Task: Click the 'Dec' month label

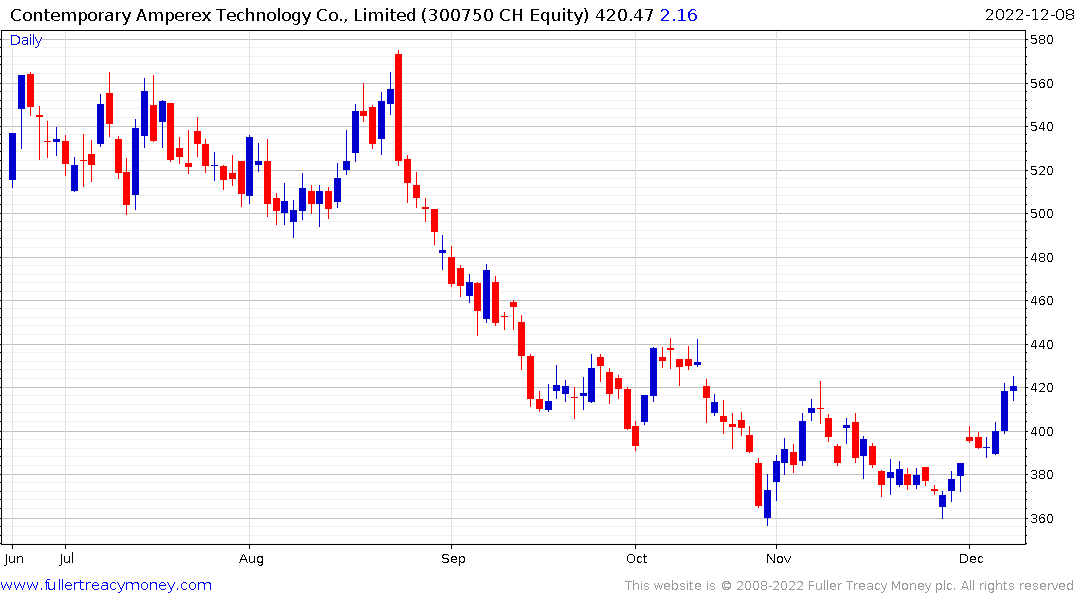Action: pyautogui.click(x=971, y=559)
